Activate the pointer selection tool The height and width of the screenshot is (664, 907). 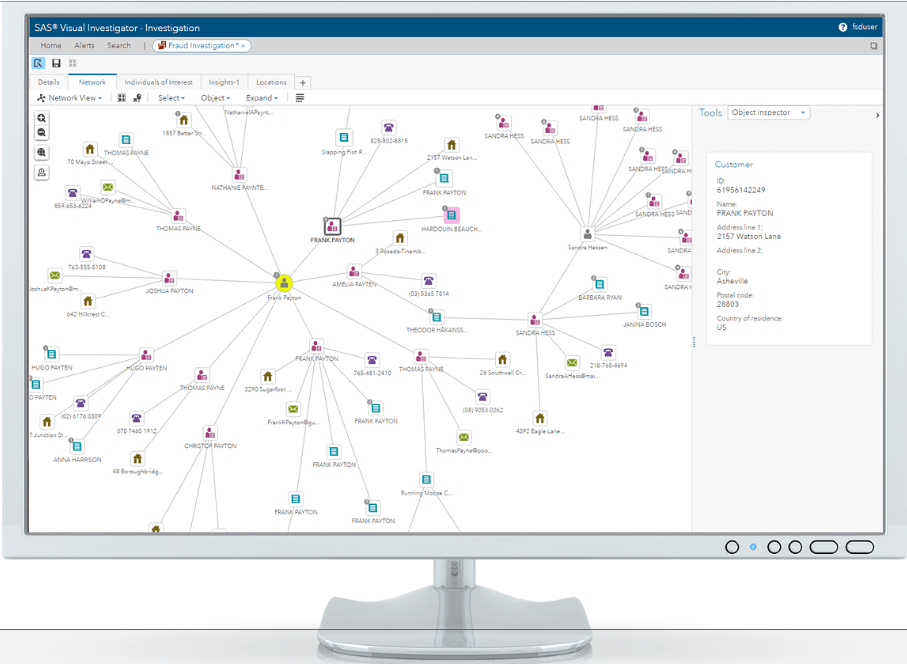[39, 63]
